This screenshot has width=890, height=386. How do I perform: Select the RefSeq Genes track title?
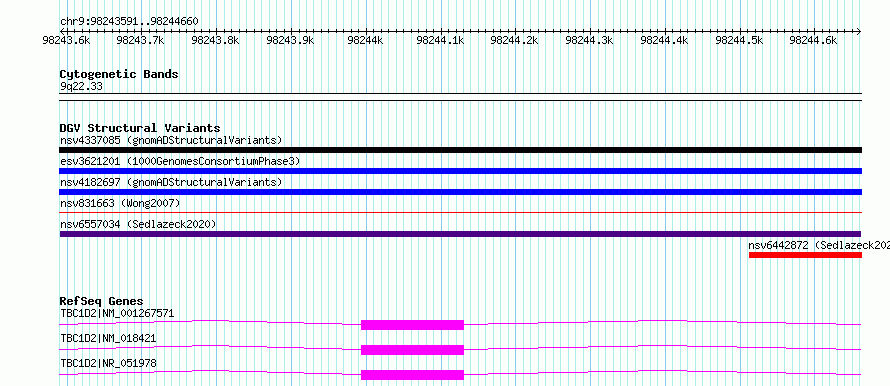click(102, 301)
